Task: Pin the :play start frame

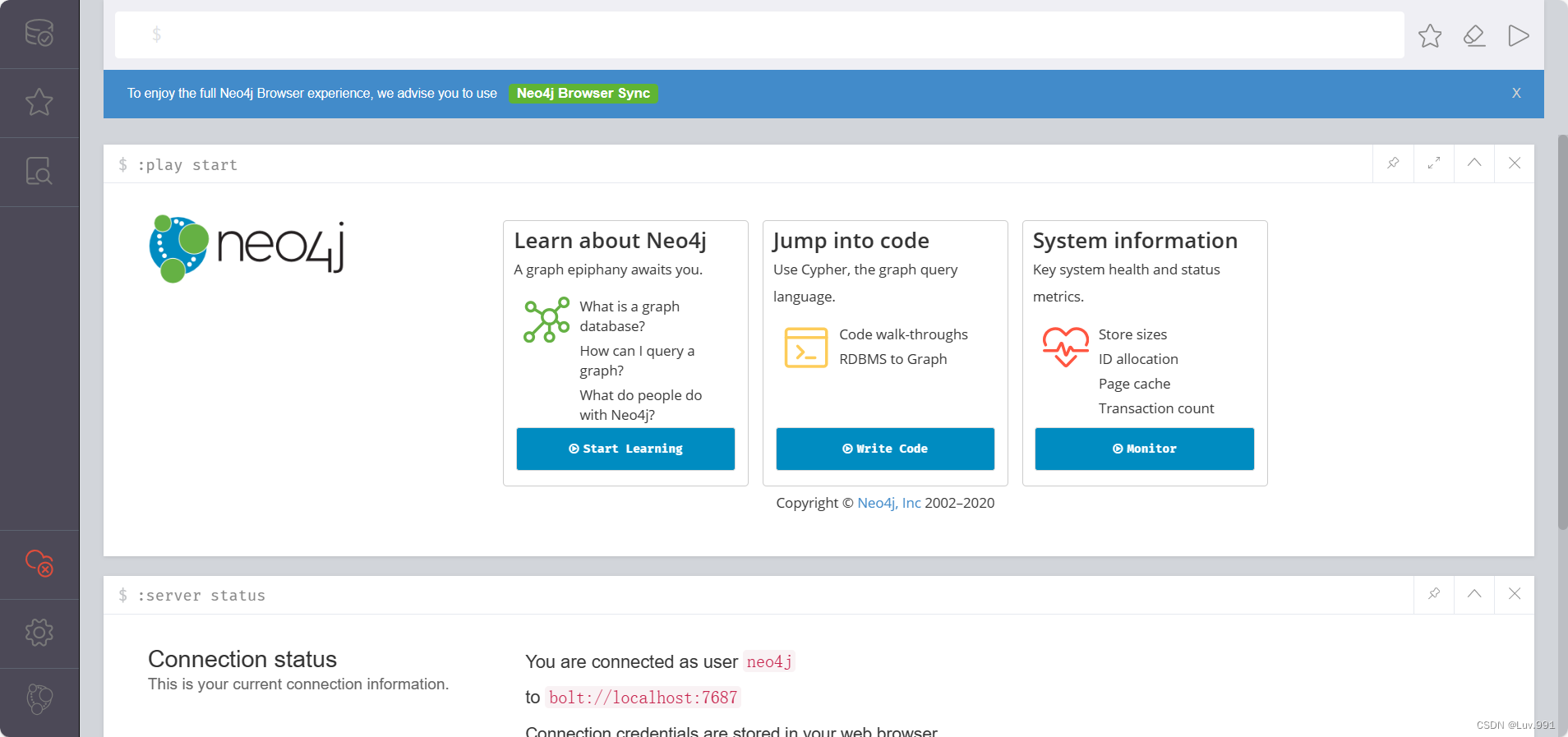Action: (x=1393, y=164)
